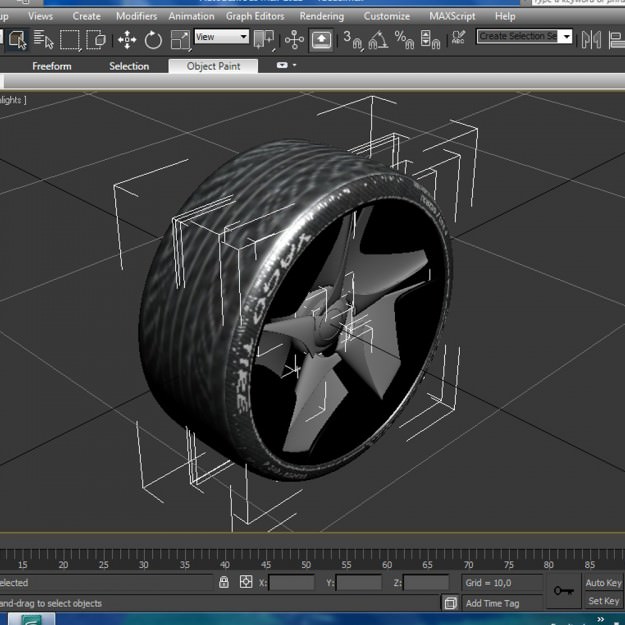Click Grid = 10,0 readout

tap(488, 583)
